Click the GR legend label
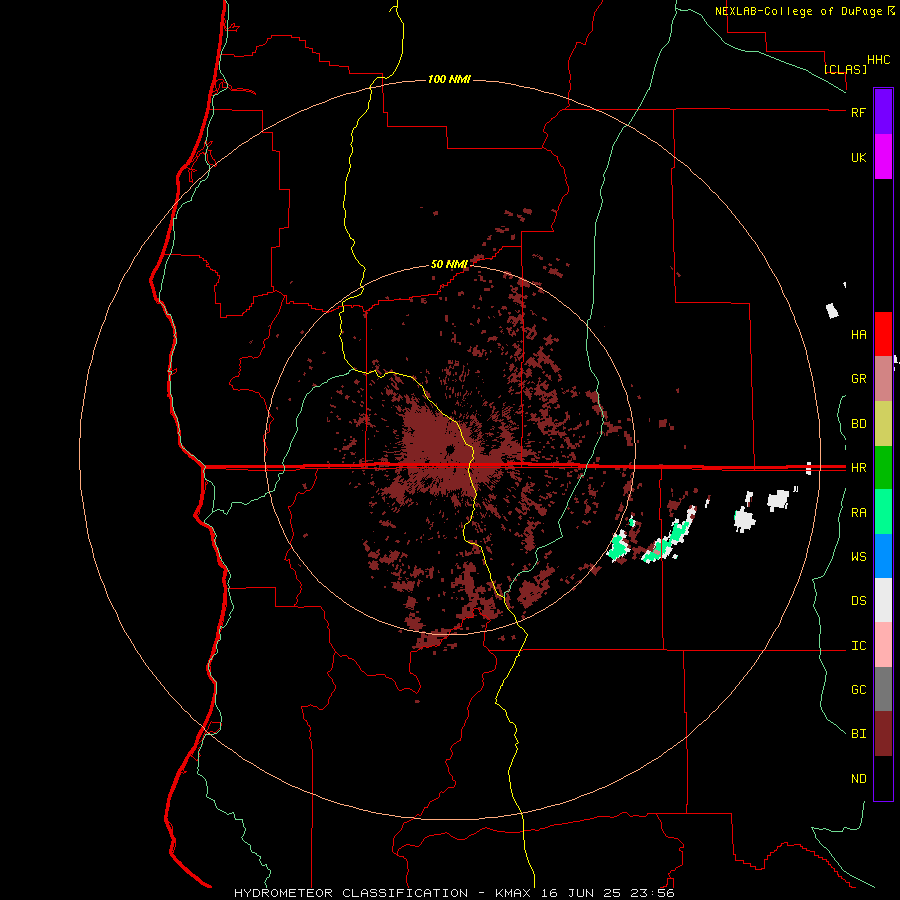This screenshot has width=900, height=900. 858,379
